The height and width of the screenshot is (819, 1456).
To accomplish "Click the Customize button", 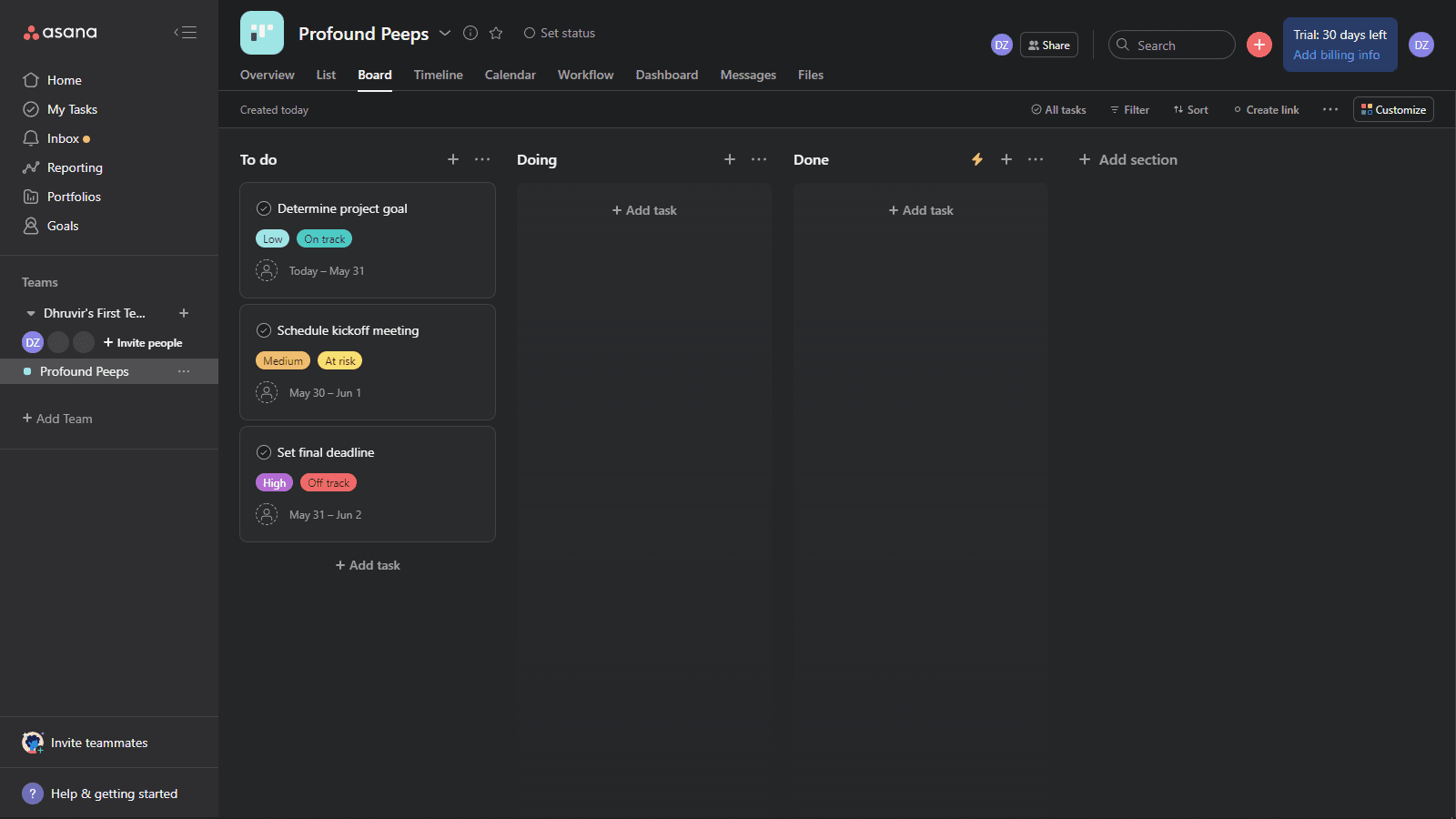I will [x=1393, y=109].
